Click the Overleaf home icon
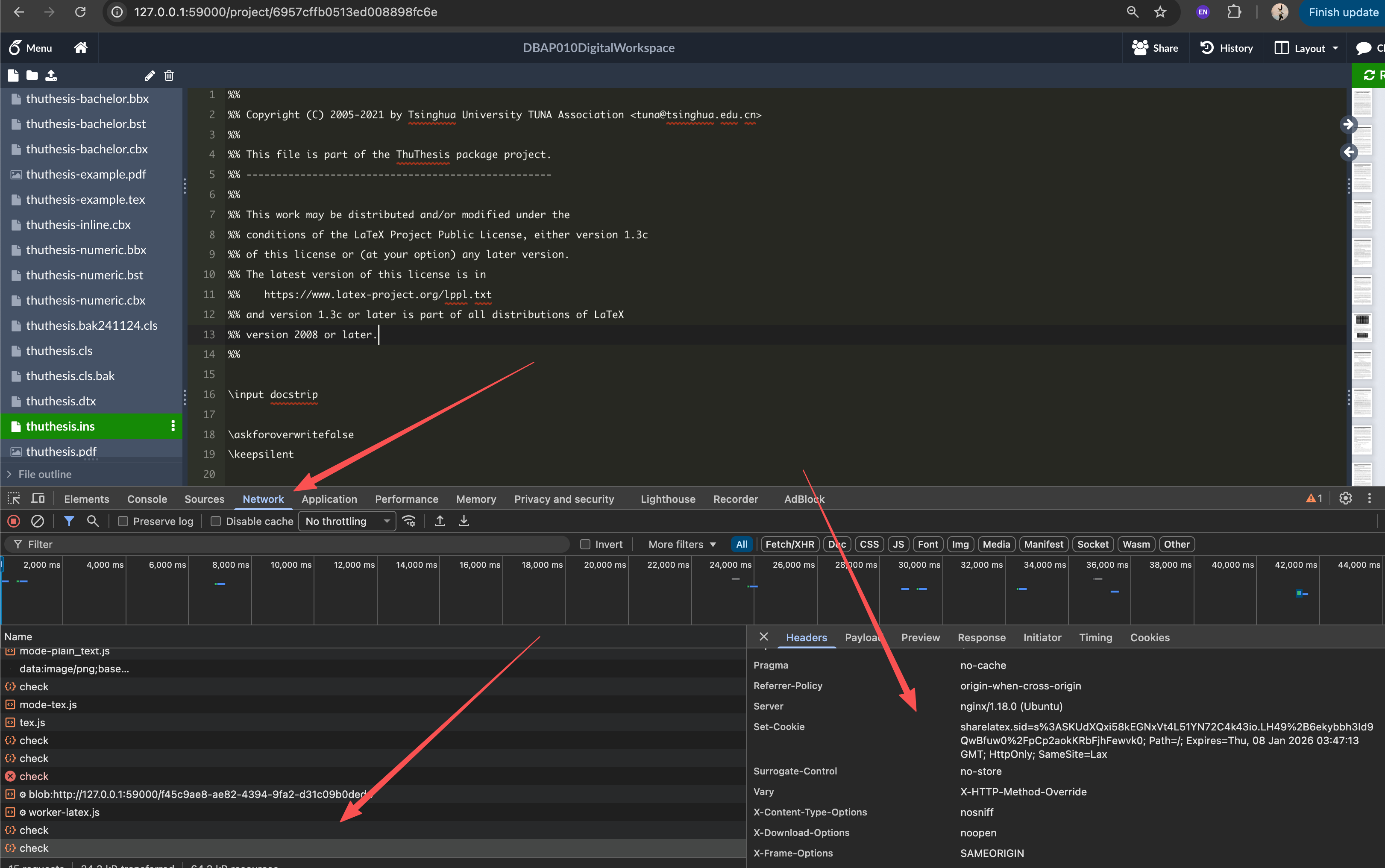The height and width of the screenshot is (868, 1385). point(80,48)
